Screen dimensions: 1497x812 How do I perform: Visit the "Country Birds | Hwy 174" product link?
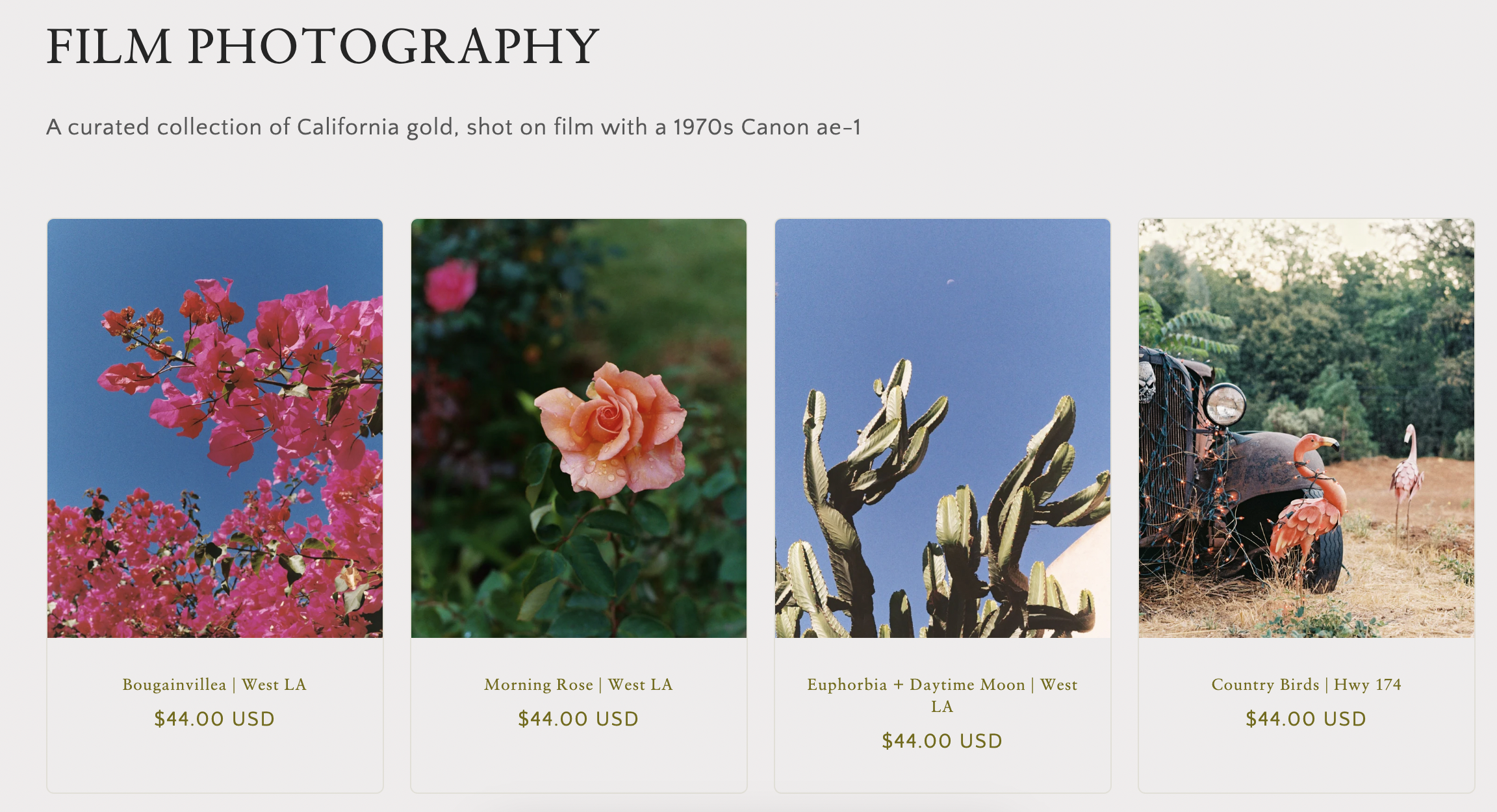(1306, 685)
